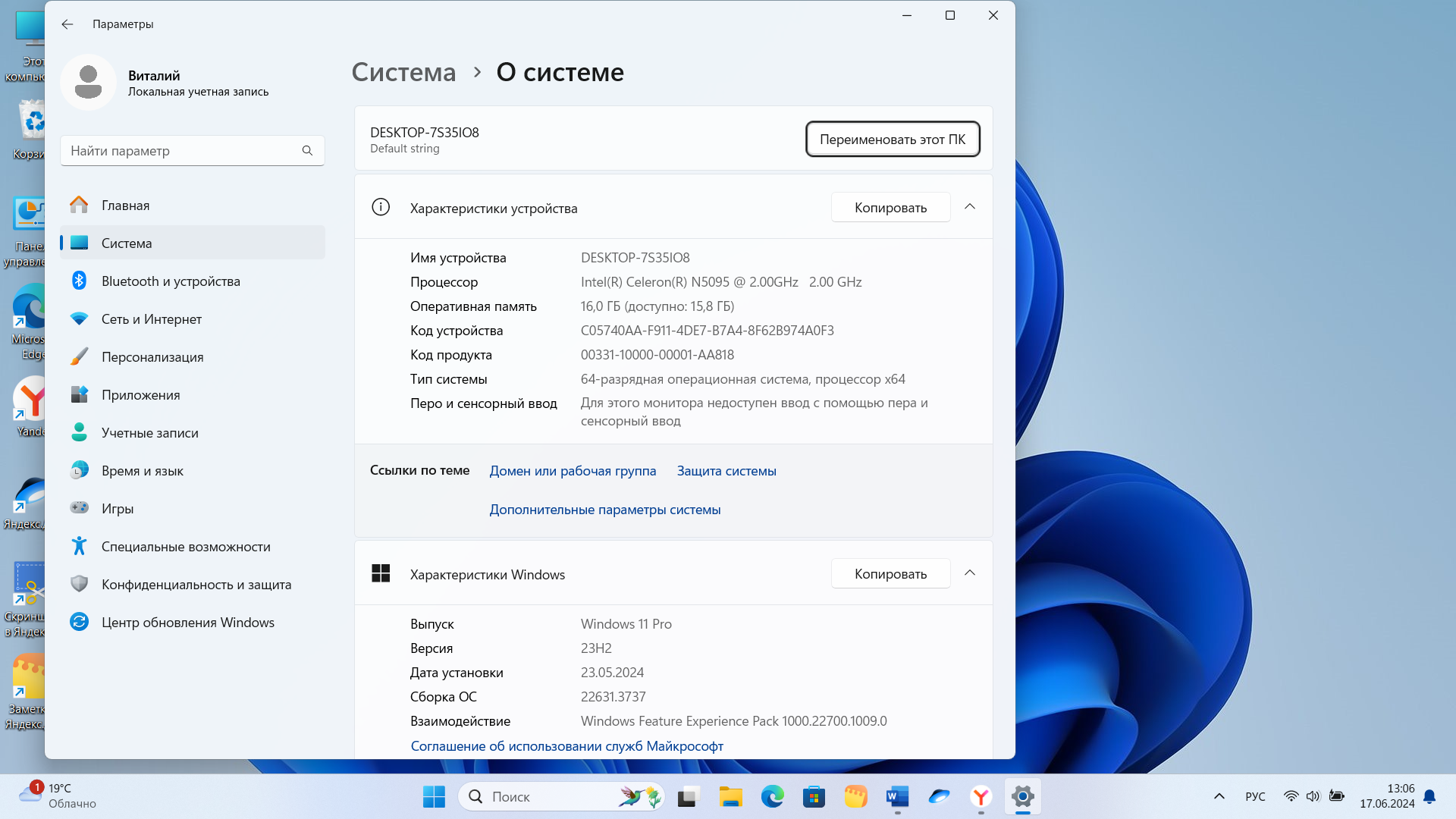Click the back arrow in Settings header
The width and height of the screenshot is (1456, 819).
pyautogui.click(x=67, y=24)
